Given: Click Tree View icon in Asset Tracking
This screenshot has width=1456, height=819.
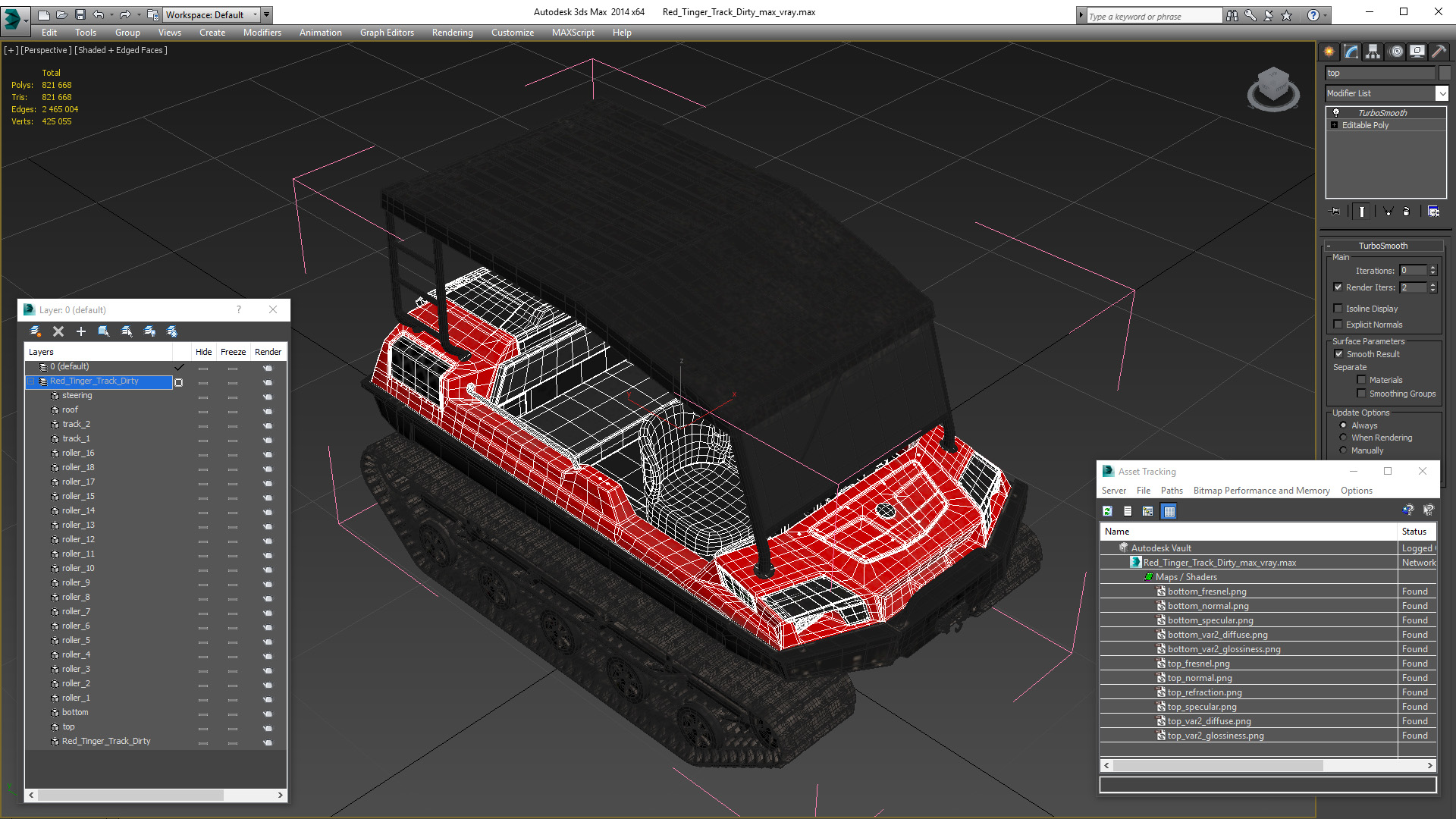Looking at the screenshot, I should 1148,511.
